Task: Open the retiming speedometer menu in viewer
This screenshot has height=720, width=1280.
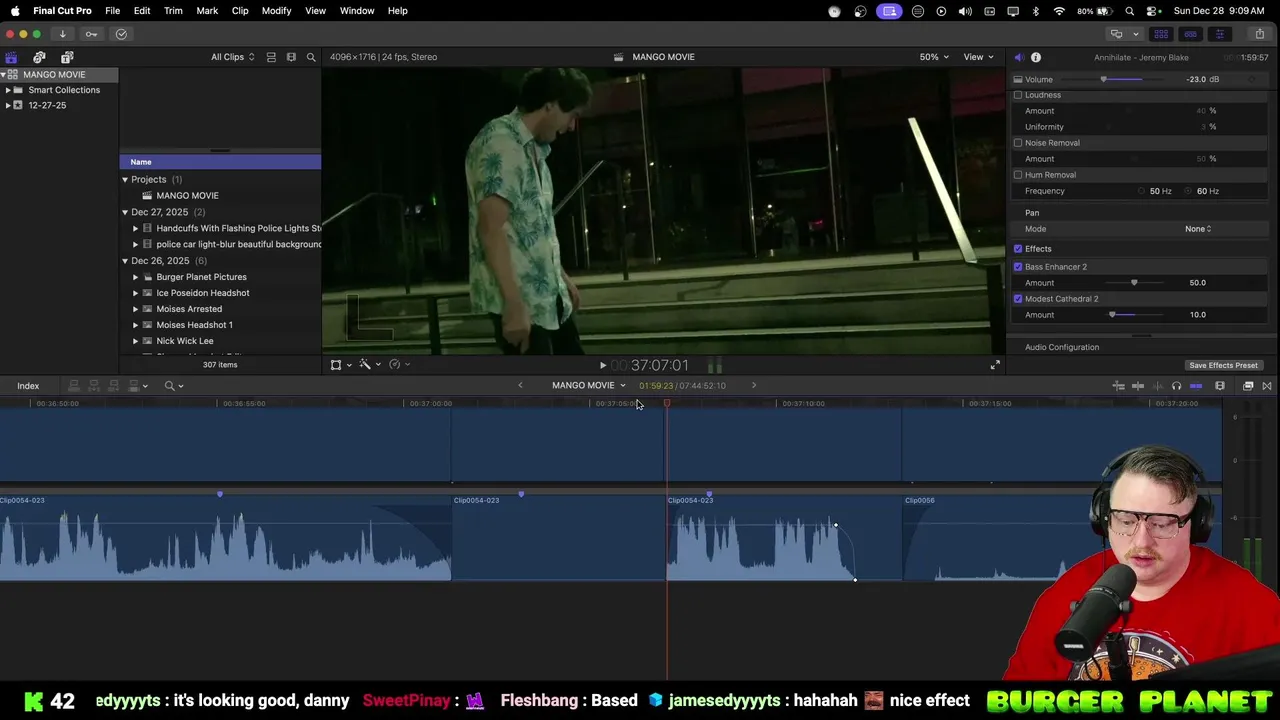Action: [x=398, y=365]
